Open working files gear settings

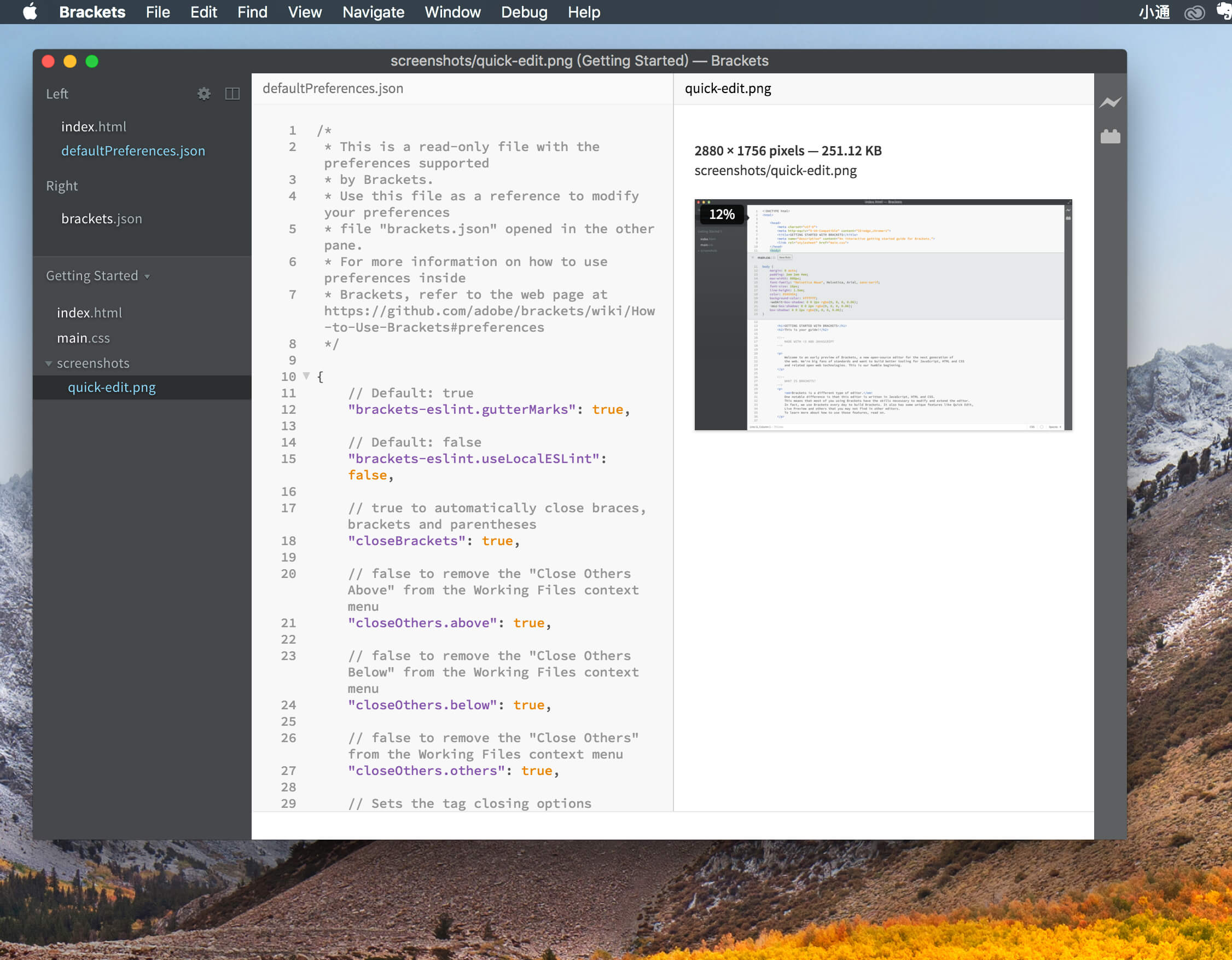tap(204, 94)
